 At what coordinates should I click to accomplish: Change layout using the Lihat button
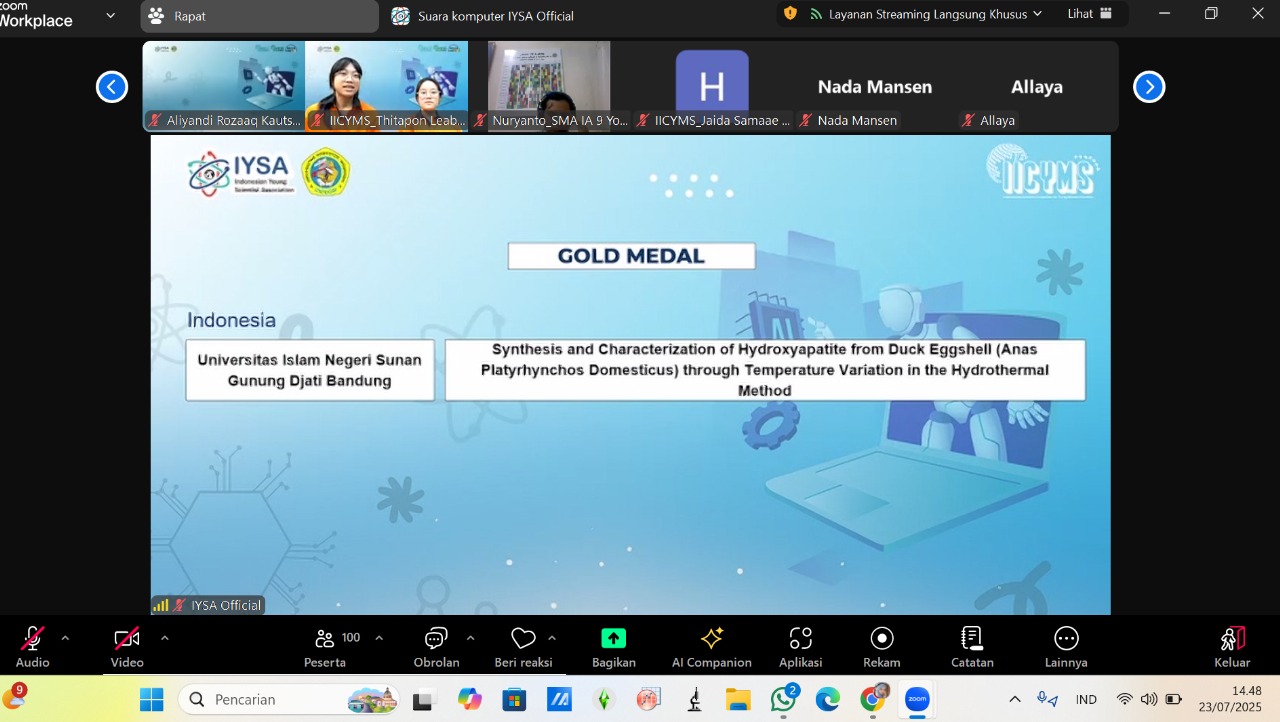(1089, 14)
